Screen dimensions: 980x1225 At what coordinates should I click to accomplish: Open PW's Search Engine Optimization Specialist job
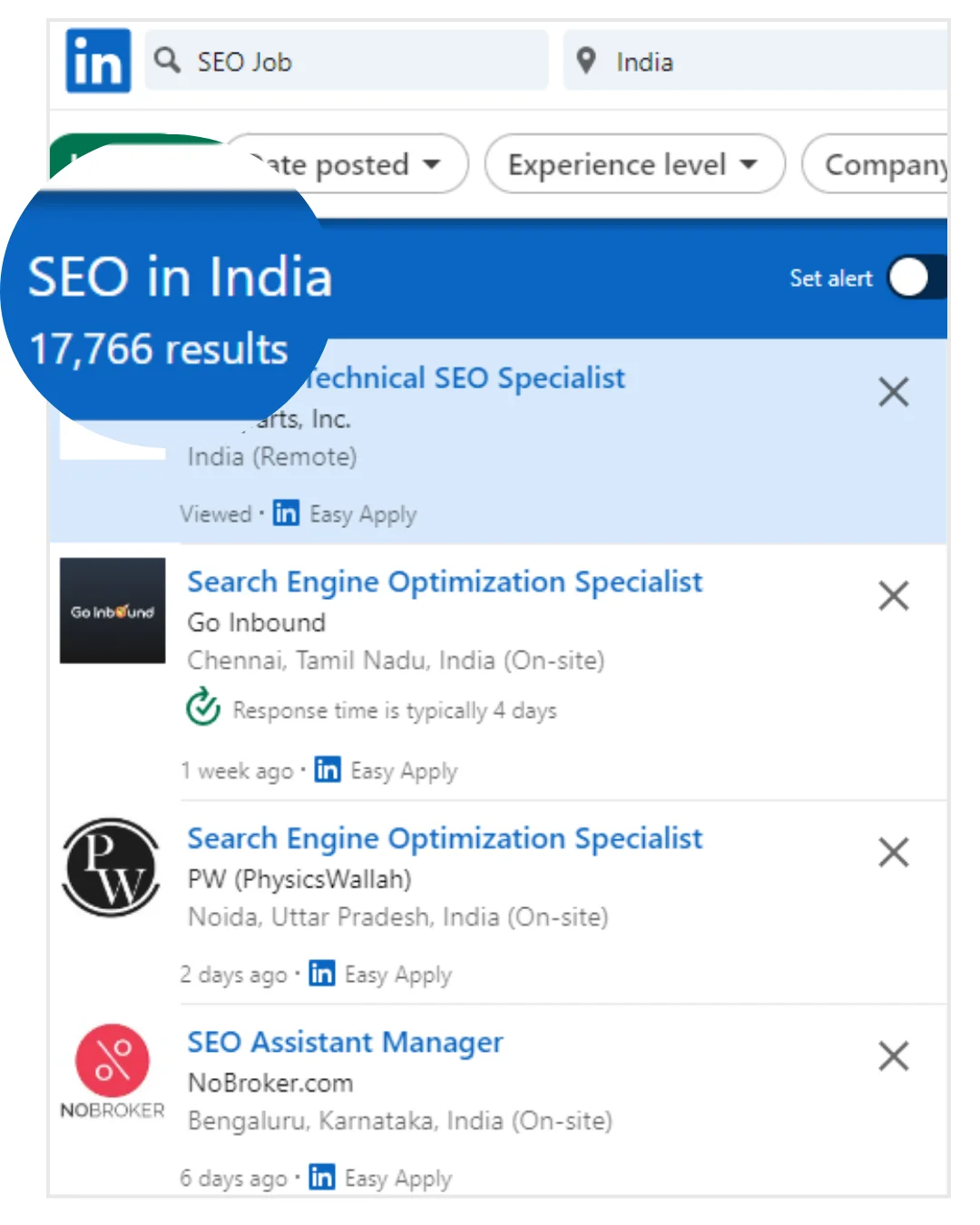coord(445,838)
